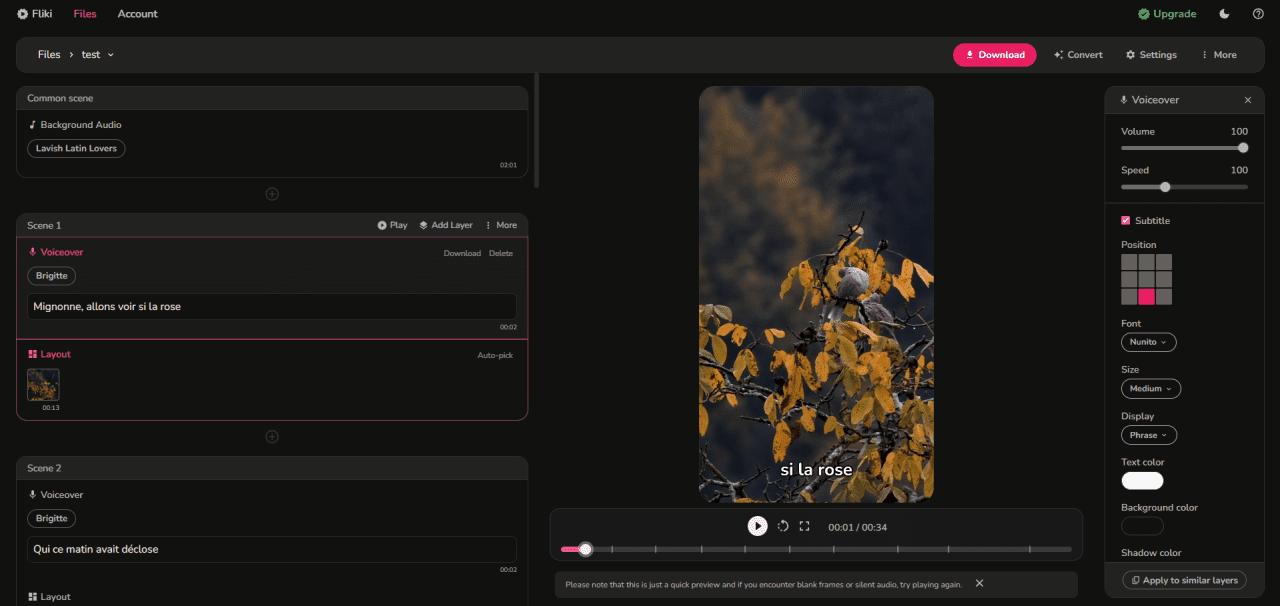The width and height of the screenshot is (1280, 606).
Task: Set subtitle position to top-right cell
Action: [x=1164, y=262]
